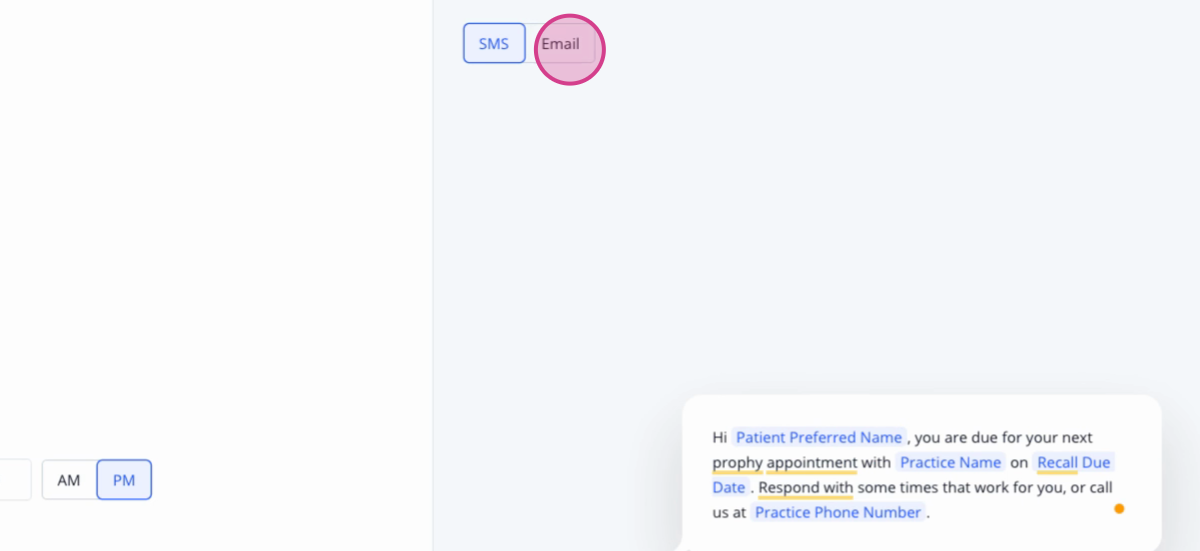Switch to the SMS tab
Viewport: 1200px width, 551px height.
[494, 43]
